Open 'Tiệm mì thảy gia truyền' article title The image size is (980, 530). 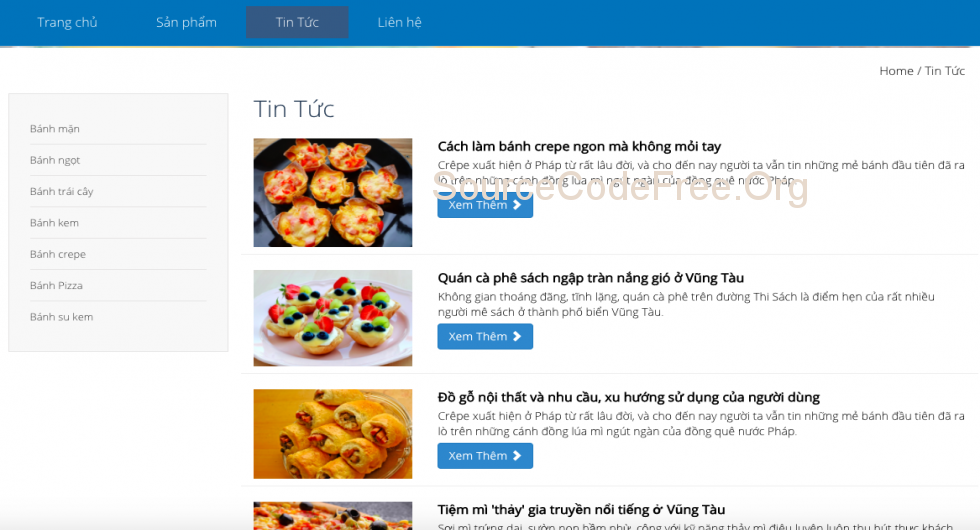pos(581,509)
